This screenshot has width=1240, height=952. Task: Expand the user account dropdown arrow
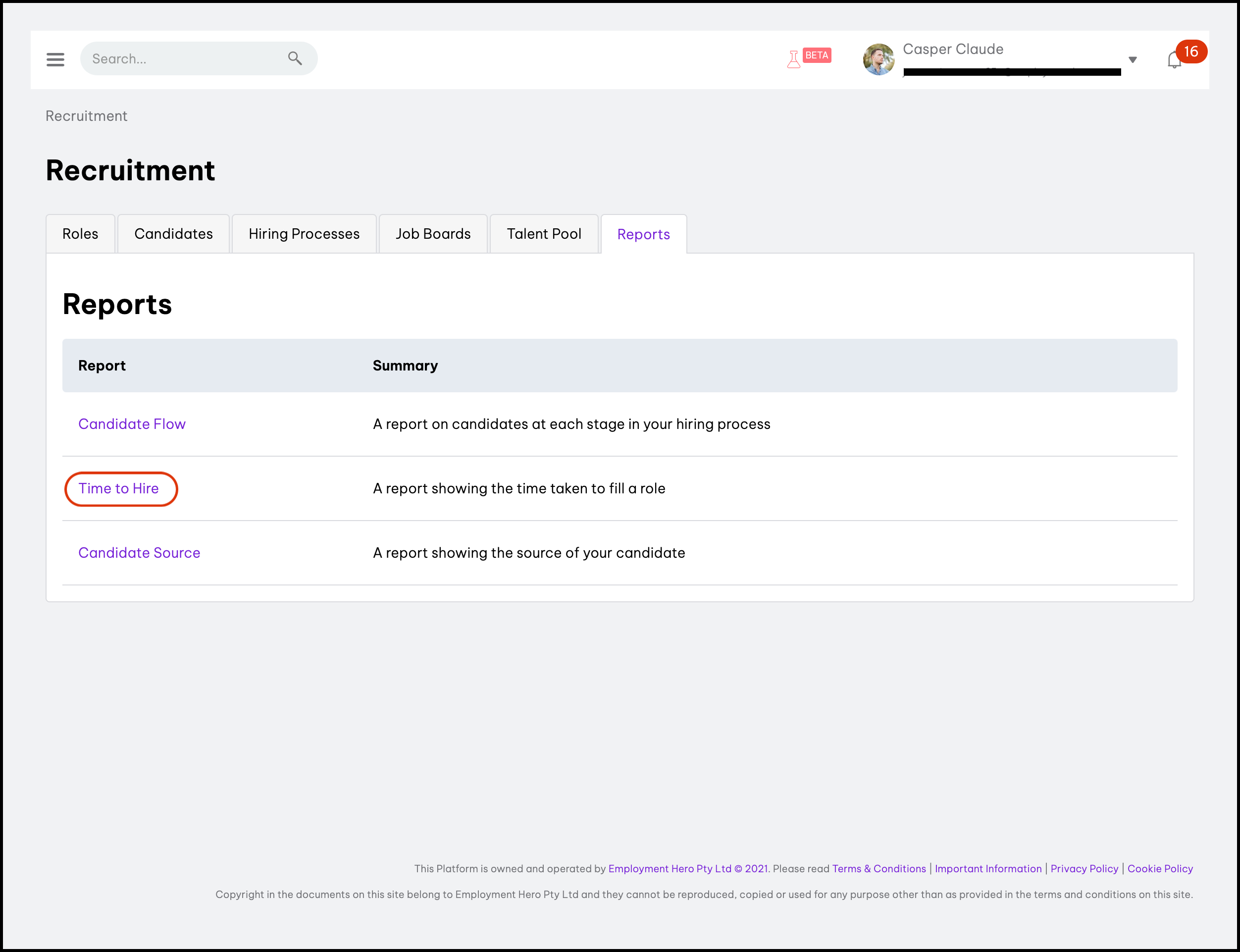(1133, 59)
